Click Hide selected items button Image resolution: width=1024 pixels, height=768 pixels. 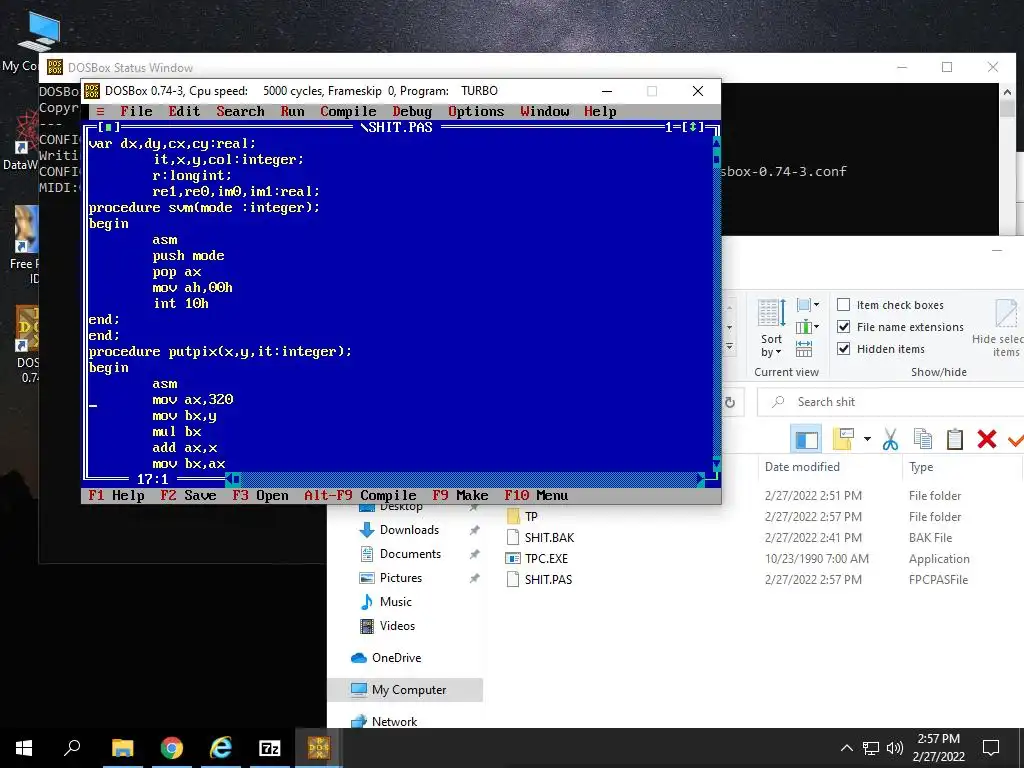pyautogui.click(x=999, y=328)
